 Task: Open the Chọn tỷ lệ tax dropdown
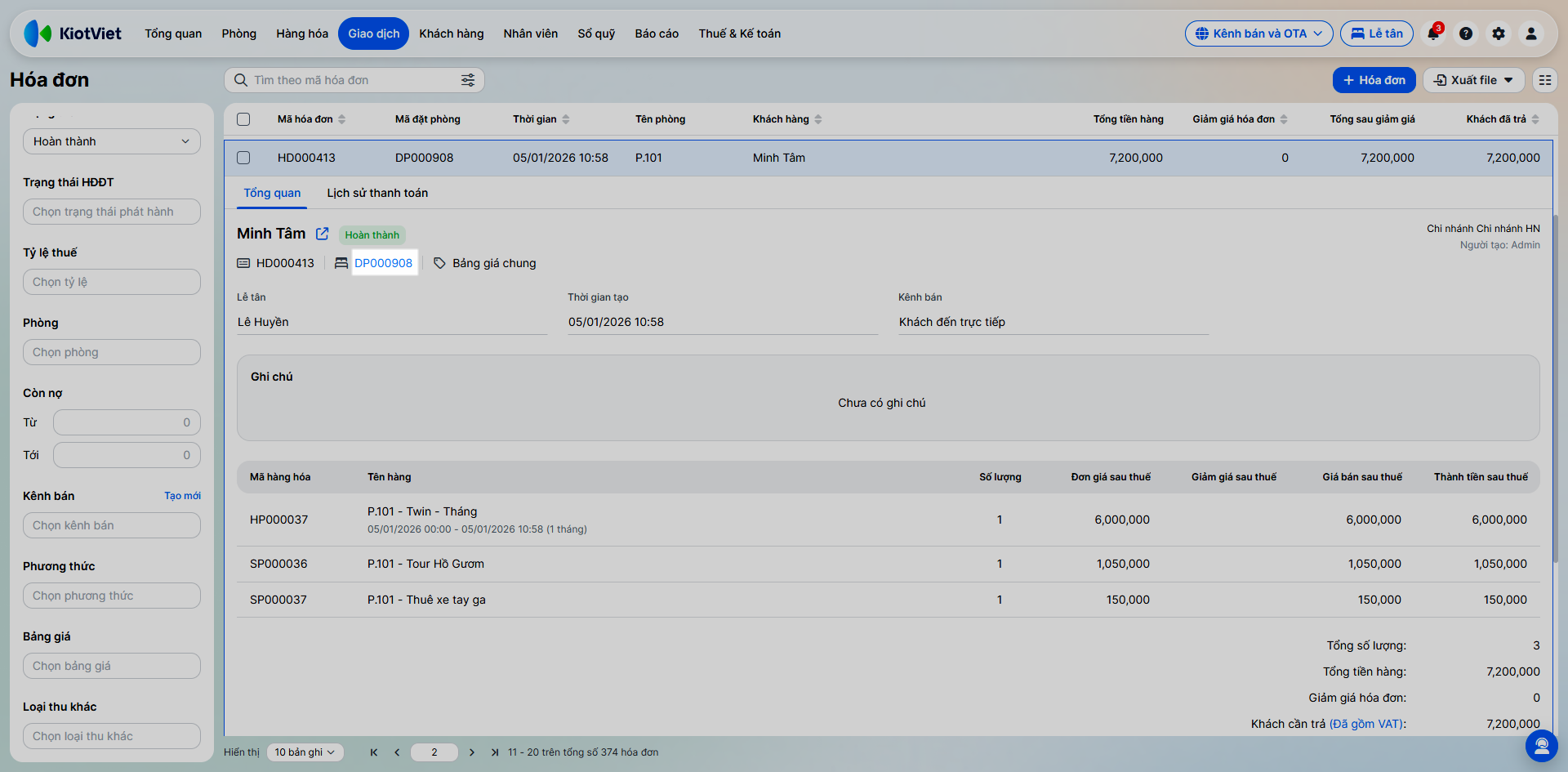click(x=112, y=282)
